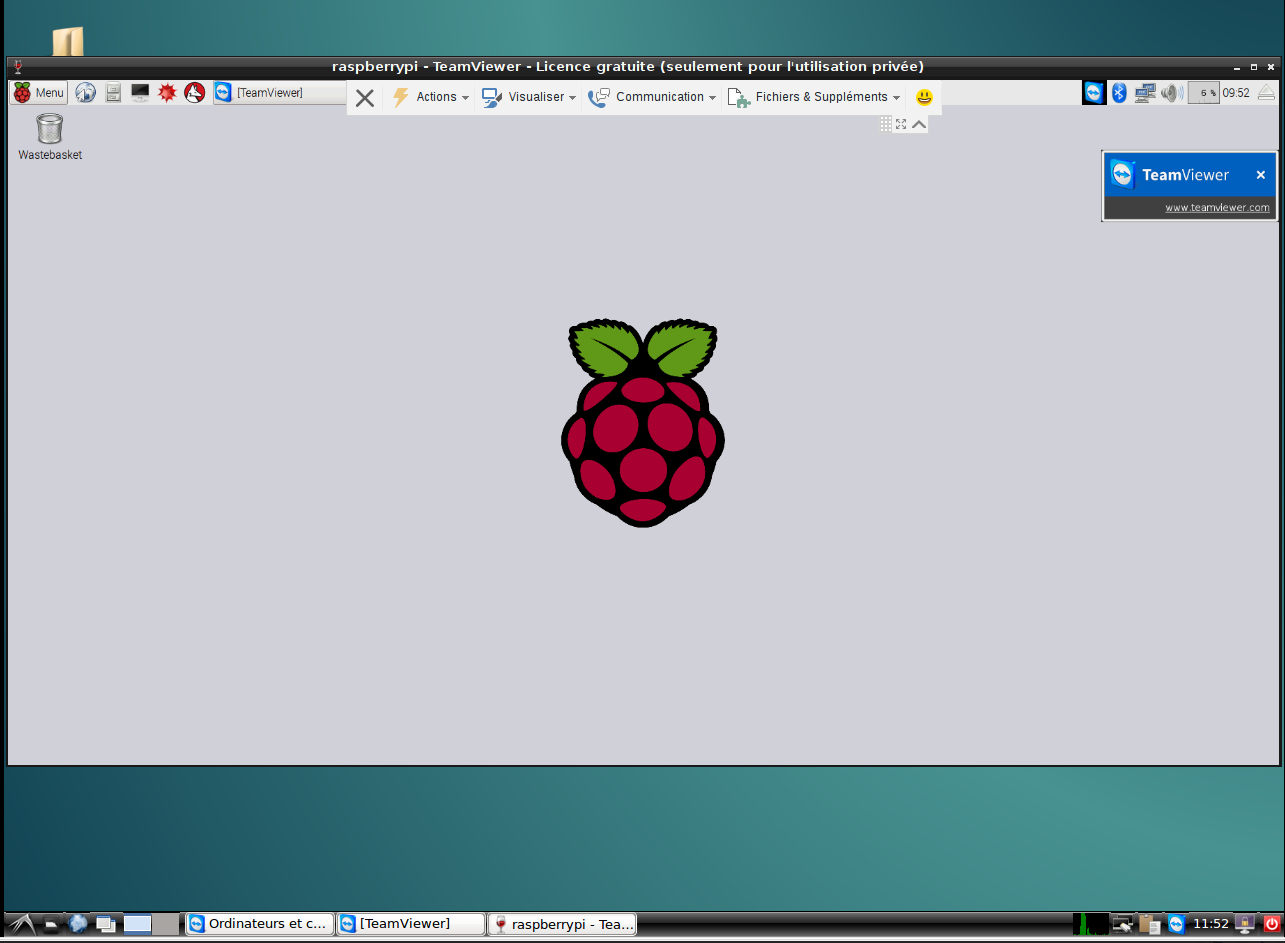
Task: Click the network icon in host tray
Action: click(1123, 925)
